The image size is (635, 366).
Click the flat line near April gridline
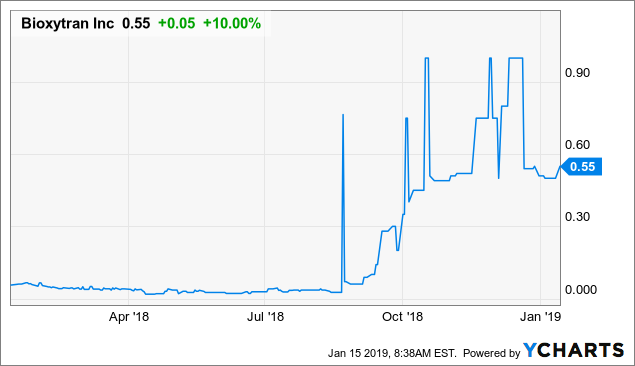[x=129, y=289]
